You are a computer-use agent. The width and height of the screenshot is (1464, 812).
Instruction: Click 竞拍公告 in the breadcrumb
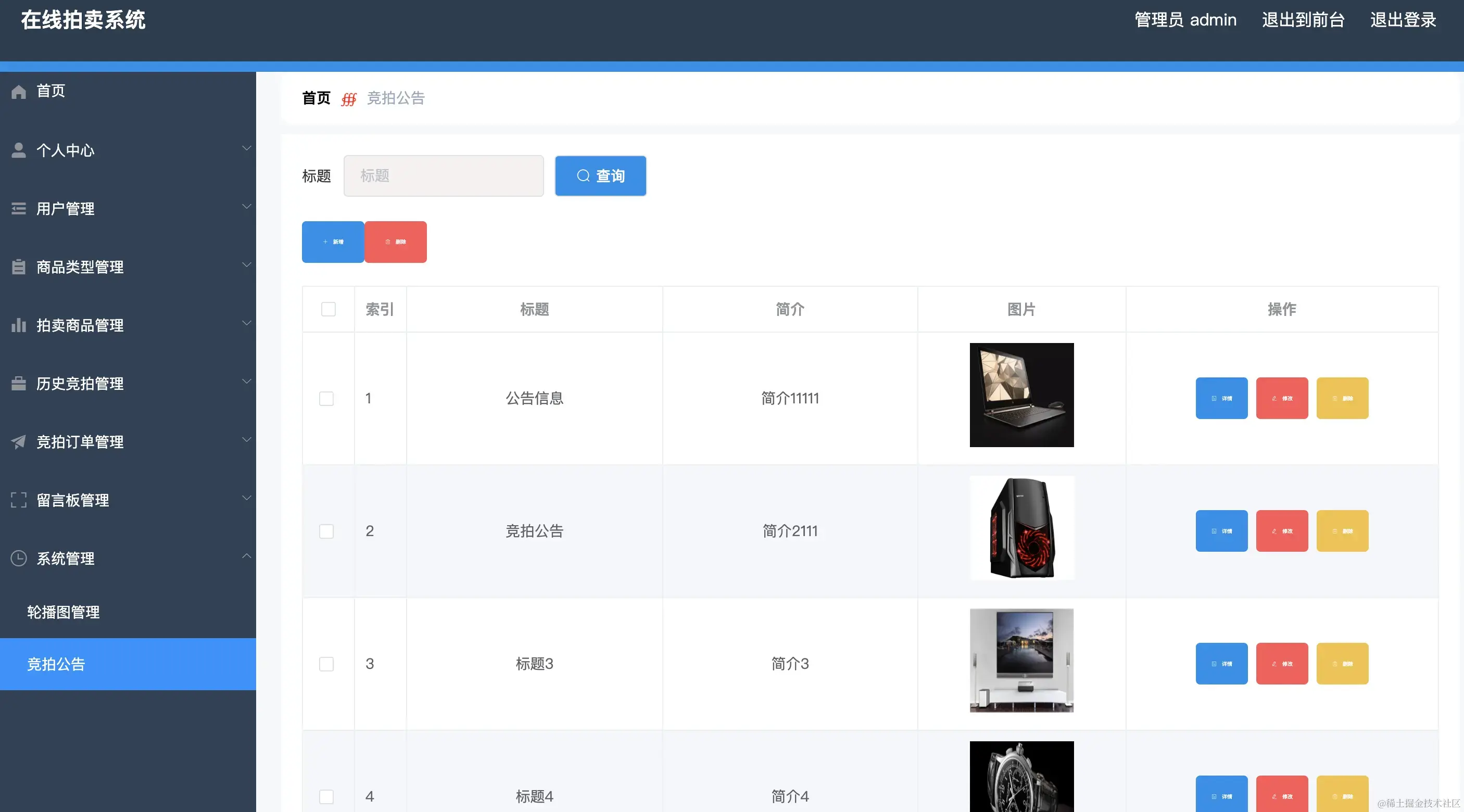click(x=396, y=98)
